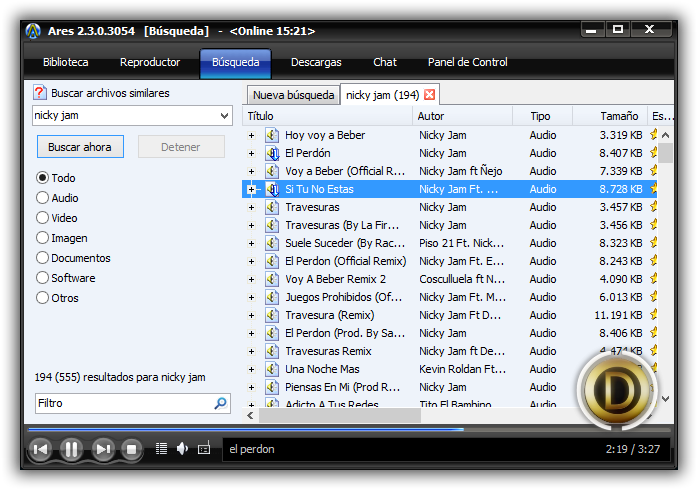Click the vertical scrollbar up arrow

point(666,135)
